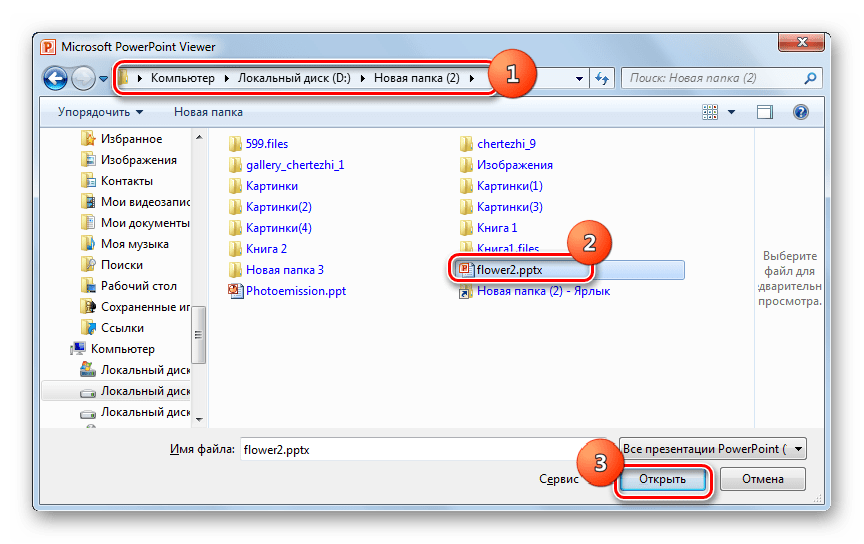Screen dimensions: 864x544
Task: Select Локальный диск (D:) in the address path
Action: [x=294, y=78]
